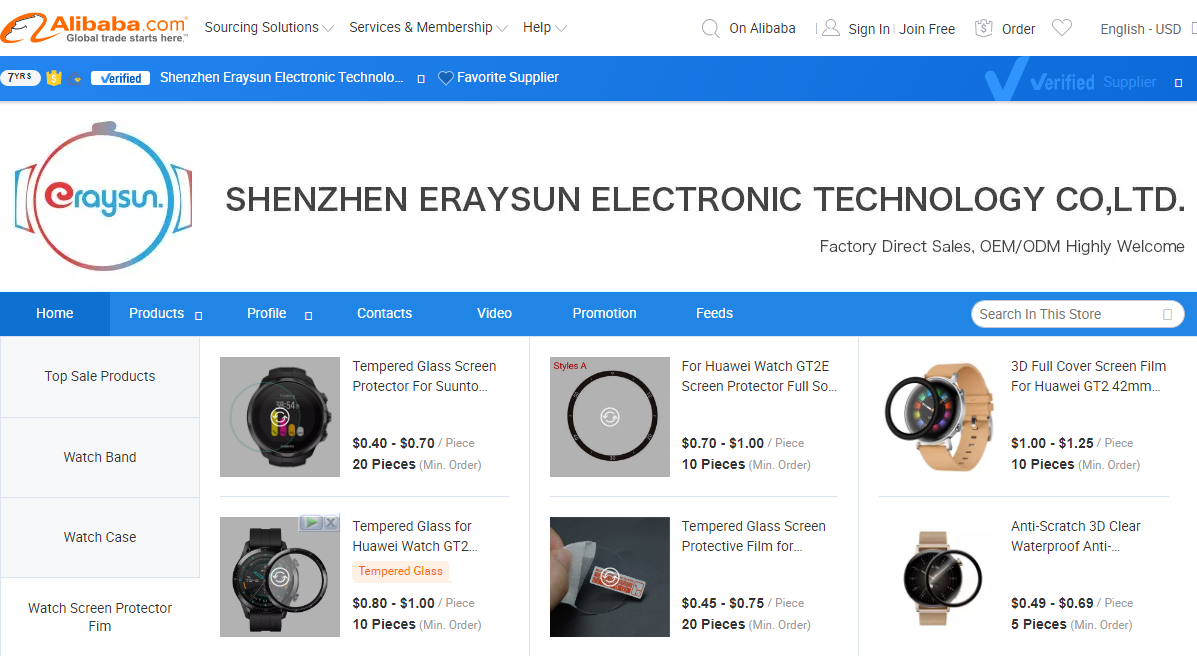Click the 7YRS supplier badge
This screenshot has height=656, width=1197.
pos(21,77)
